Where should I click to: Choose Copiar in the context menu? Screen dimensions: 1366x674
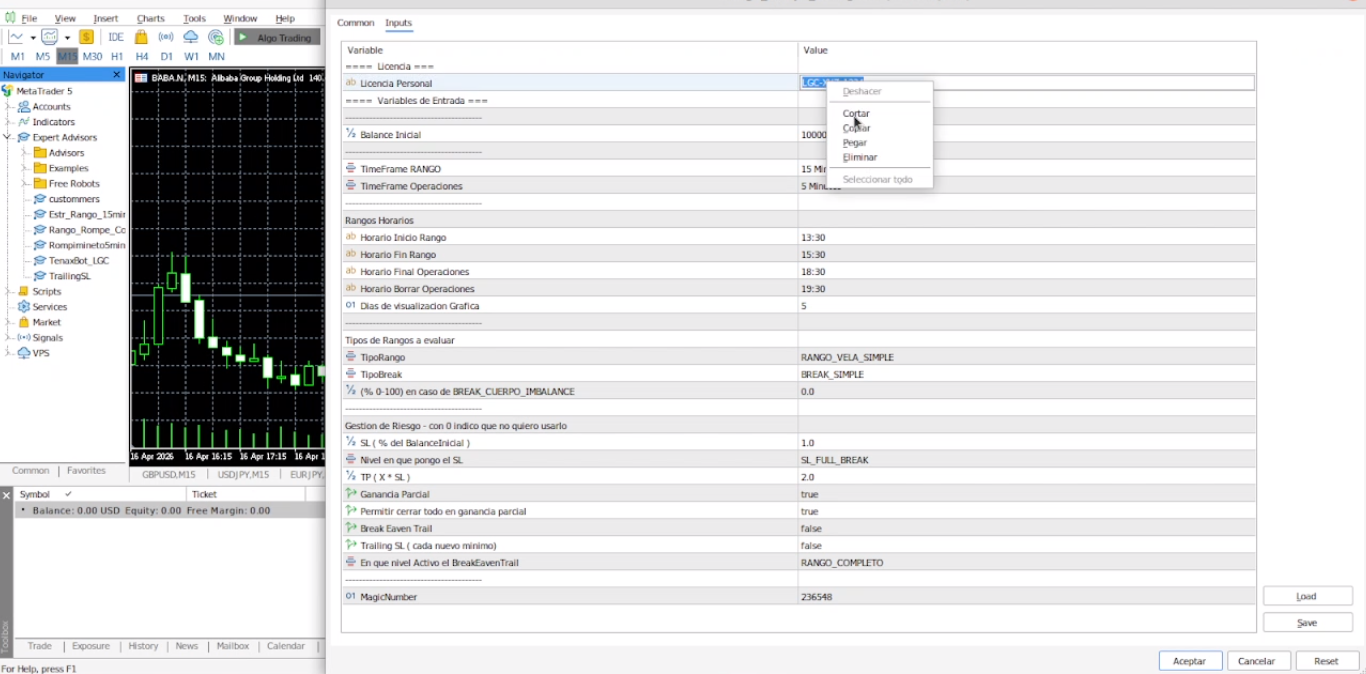tap(856, 128)
